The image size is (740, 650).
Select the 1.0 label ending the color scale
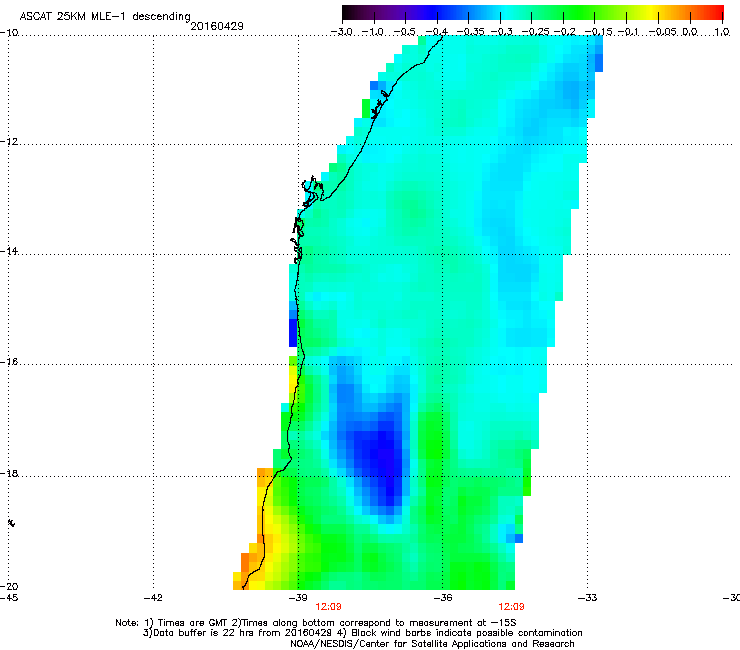click(722, 32)
